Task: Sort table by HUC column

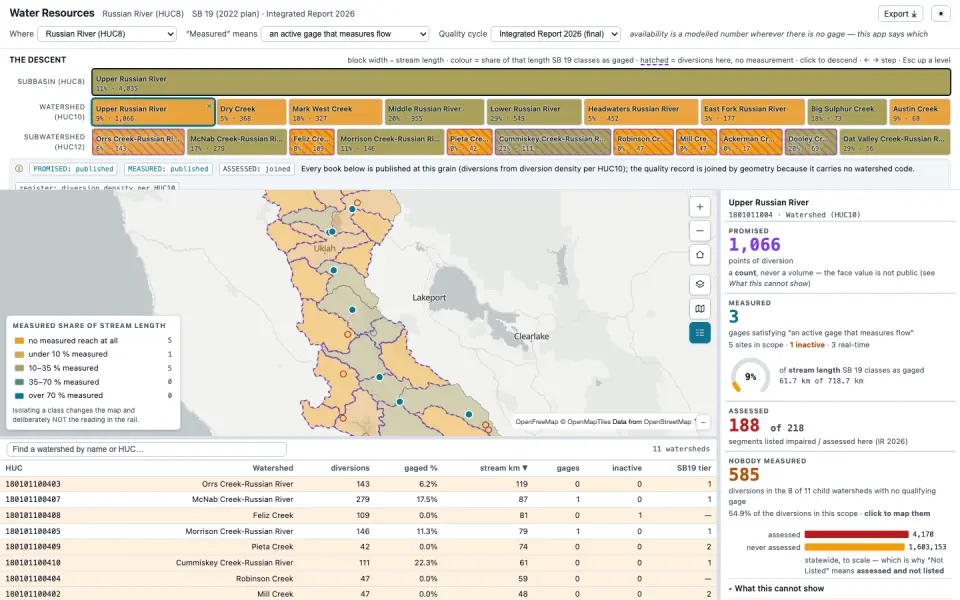Action: [x=14, y=468]
